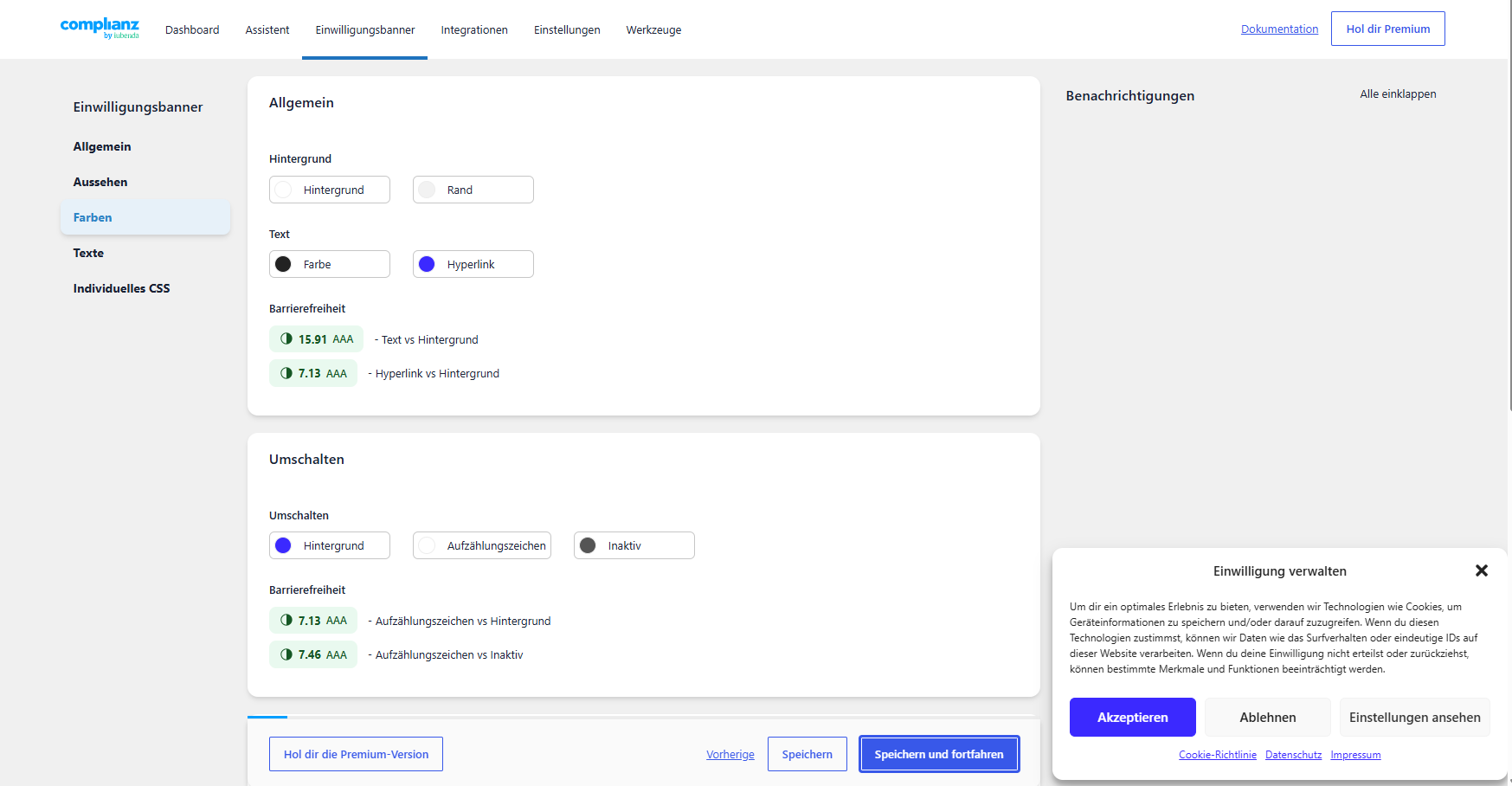Click the Benachrichtigungen heading
Screen dimensions: 1512x786
pyautogui.click(x=1130, y=95)
